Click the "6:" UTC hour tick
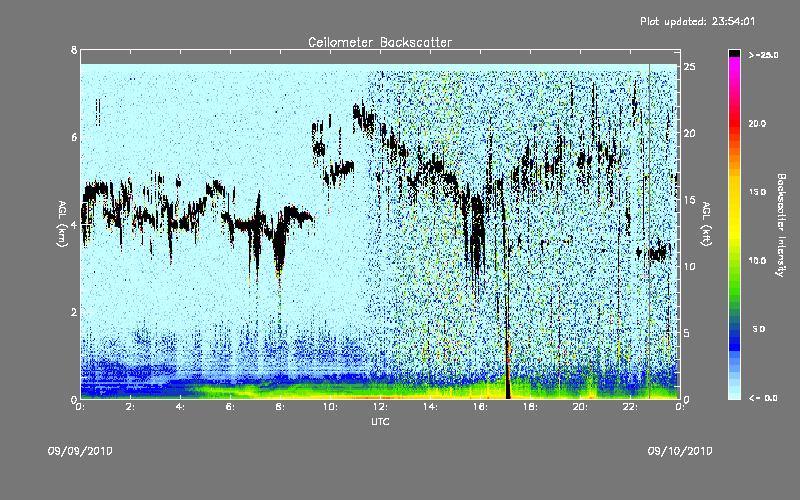The height and width of the screenshot is (500, 800). (231, 407)
